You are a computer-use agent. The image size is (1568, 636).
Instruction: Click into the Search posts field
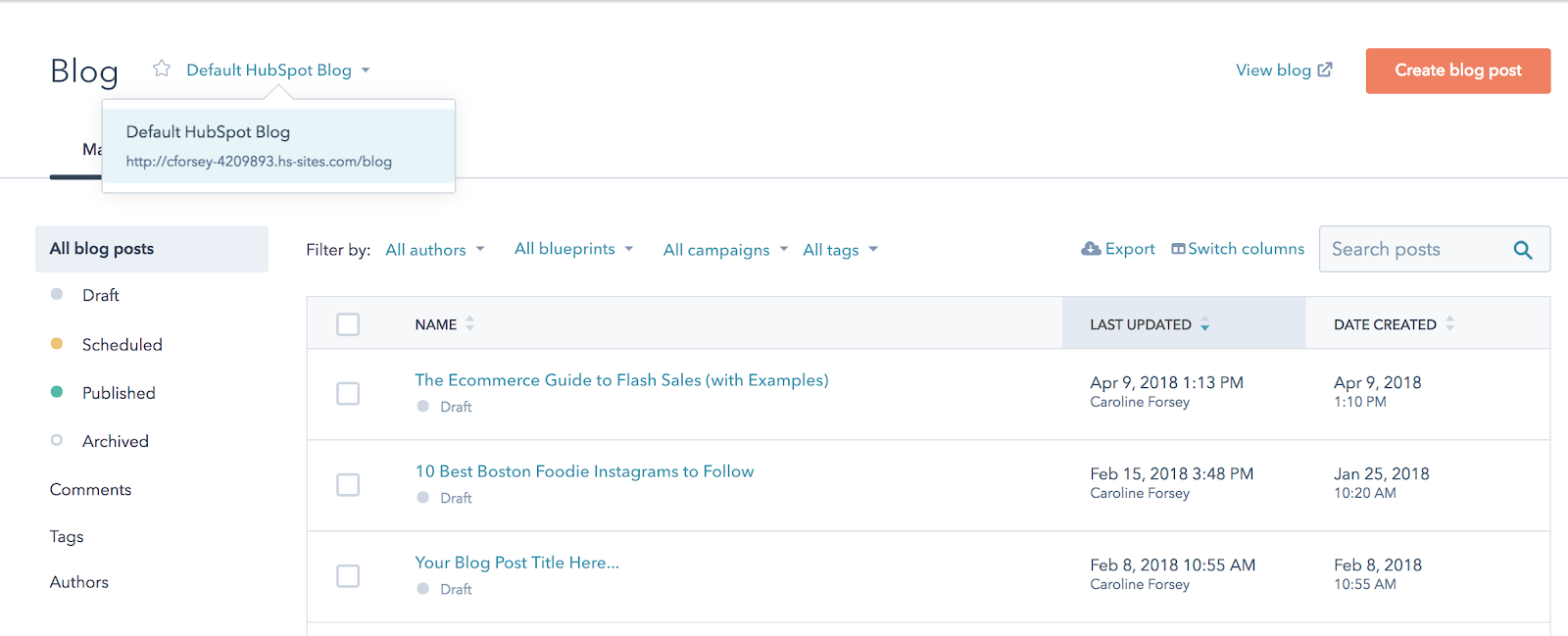click(x=1411, y=250)
